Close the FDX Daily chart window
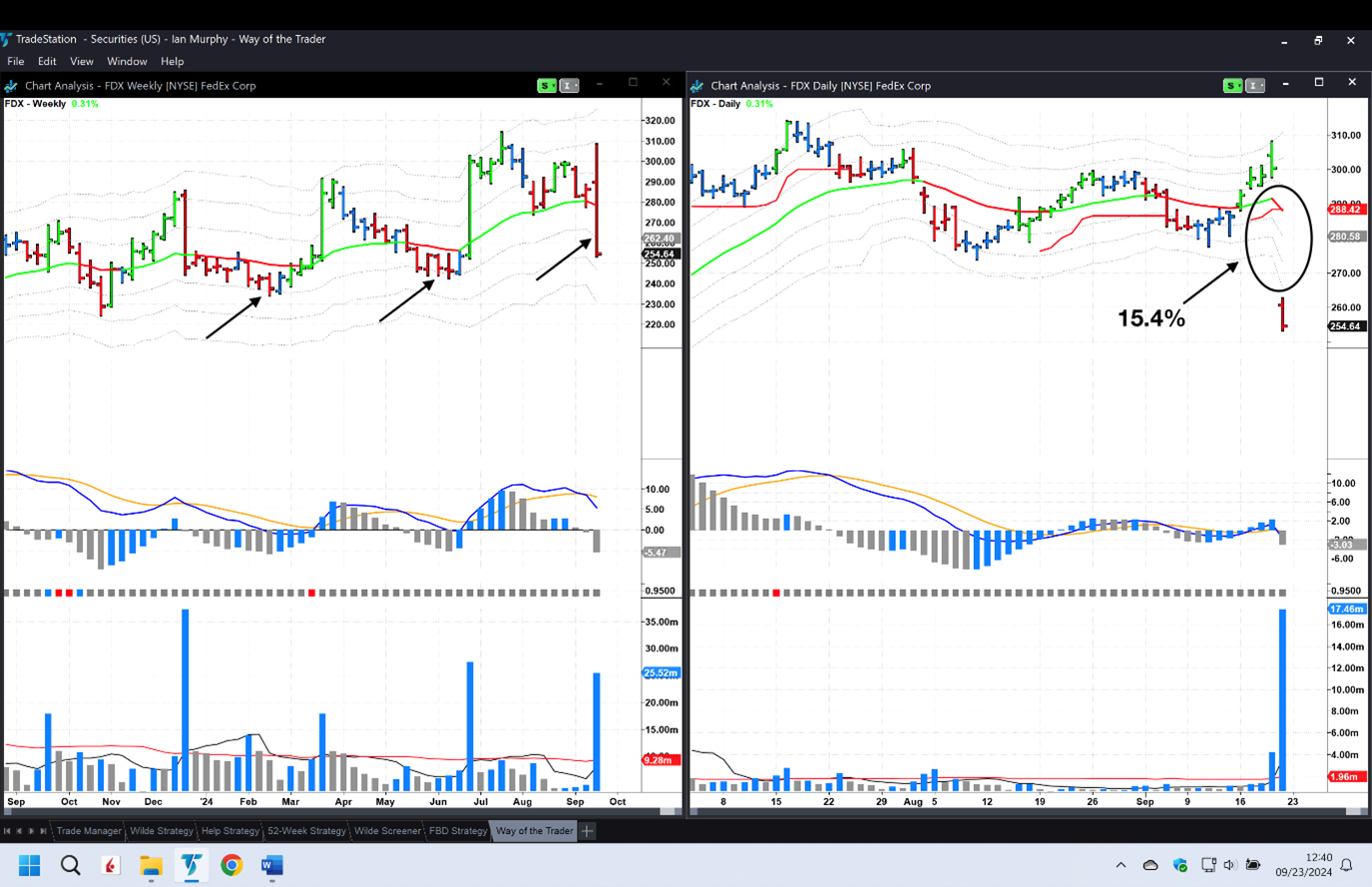Viewport: 1372px width, 887px height. tap(1352, 83)
